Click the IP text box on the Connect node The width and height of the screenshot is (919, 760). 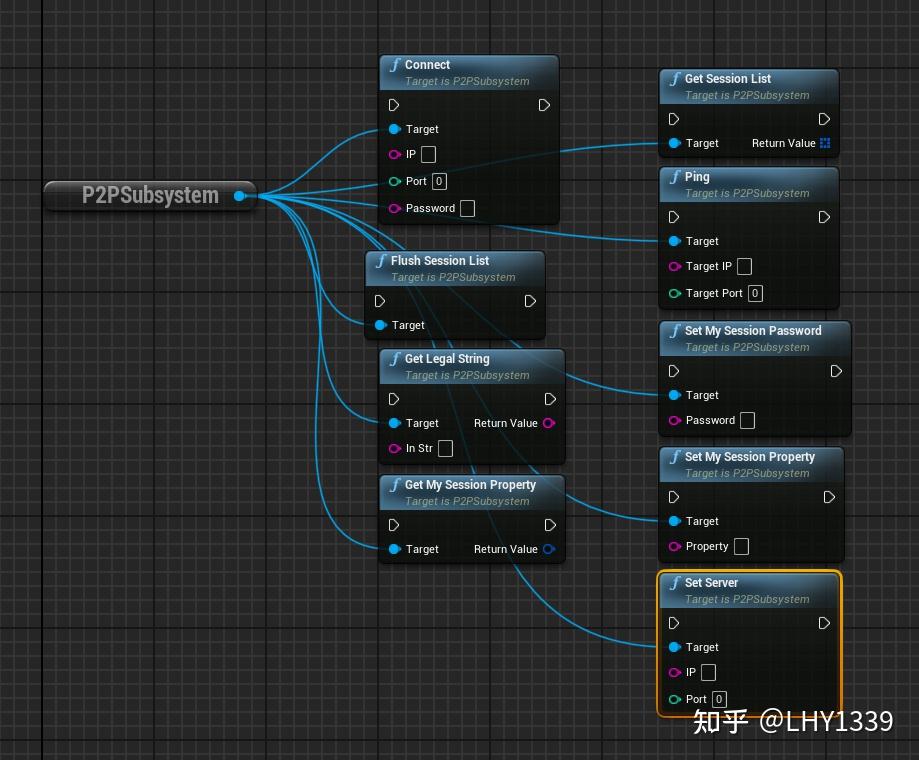point(427,154)
